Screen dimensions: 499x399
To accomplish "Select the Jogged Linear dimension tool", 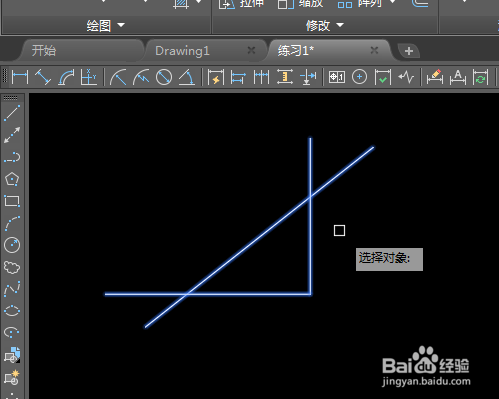I will 406,77.
